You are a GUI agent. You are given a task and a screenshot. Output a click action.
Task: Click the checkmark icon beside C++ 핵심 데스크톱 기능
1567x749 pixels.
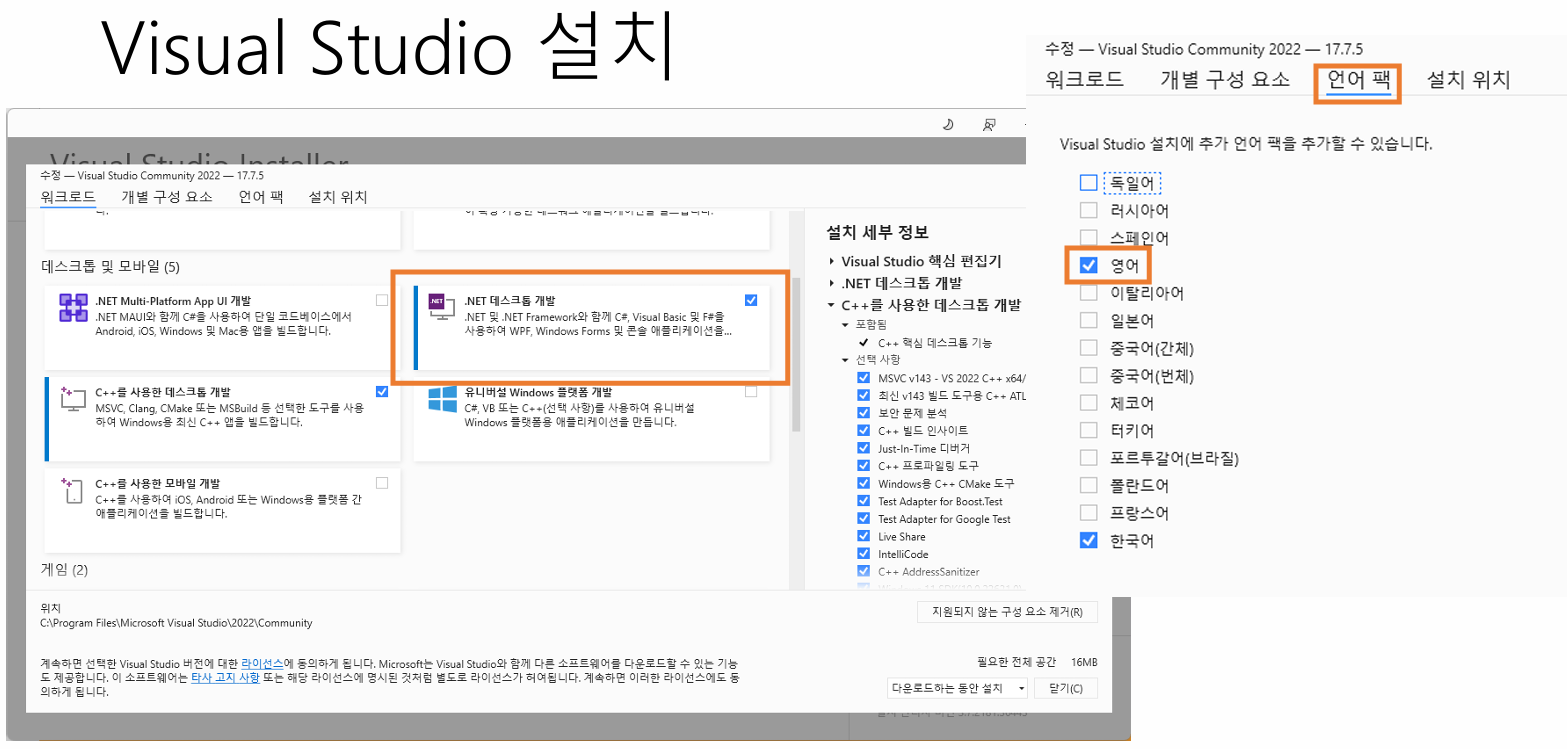tap(863, 343)
